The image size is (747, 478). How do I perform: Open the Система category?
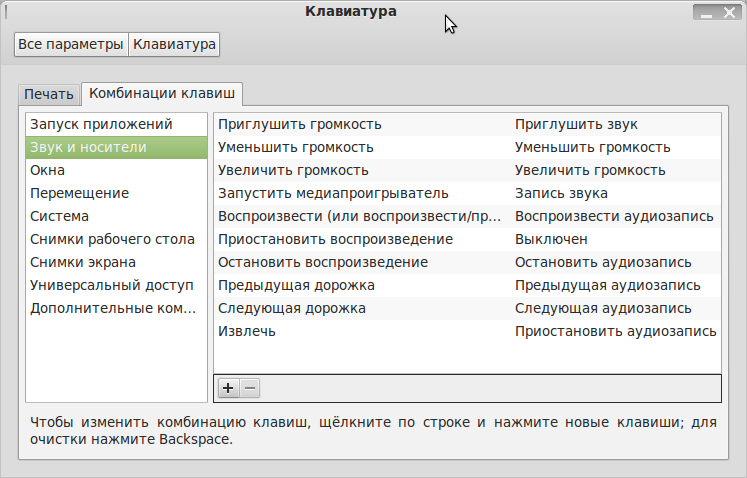(59, 216)
